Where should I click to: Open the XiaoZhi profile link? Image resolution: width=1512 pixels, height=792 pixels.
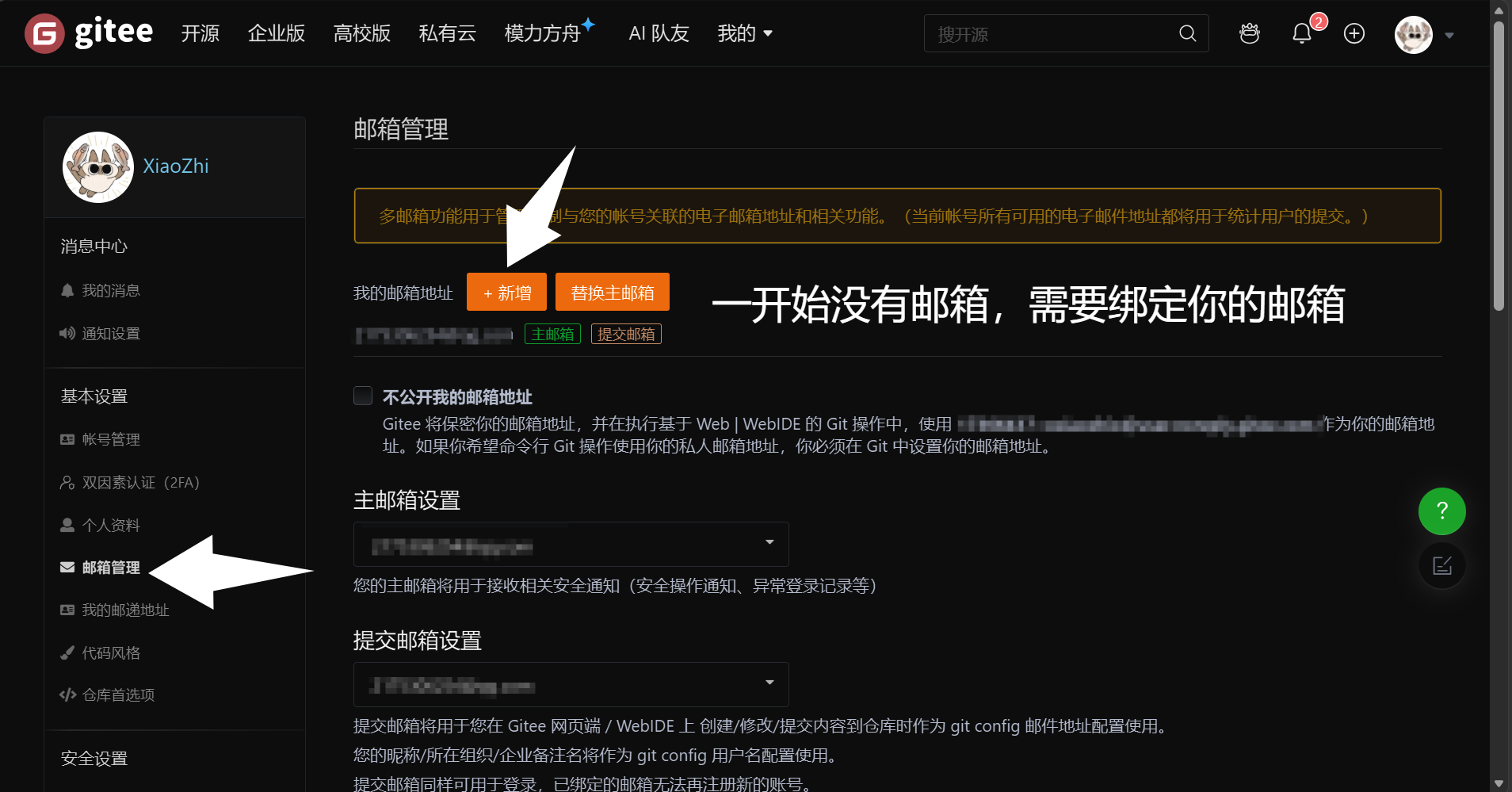(x=176, y=166)
